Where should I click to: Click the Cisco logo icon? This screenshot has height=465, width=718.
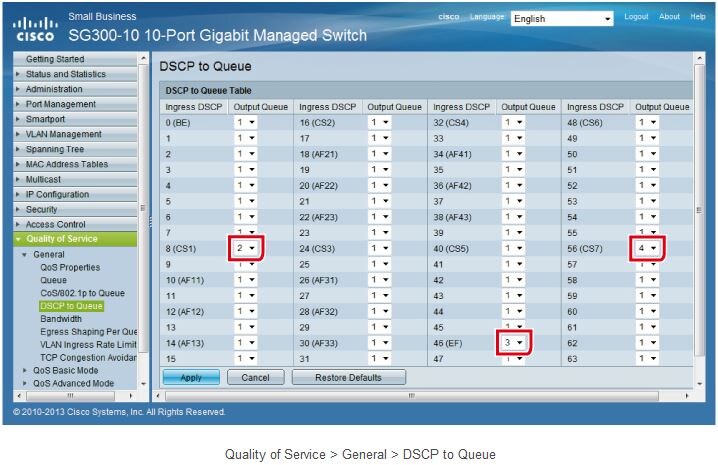(35, 27)
